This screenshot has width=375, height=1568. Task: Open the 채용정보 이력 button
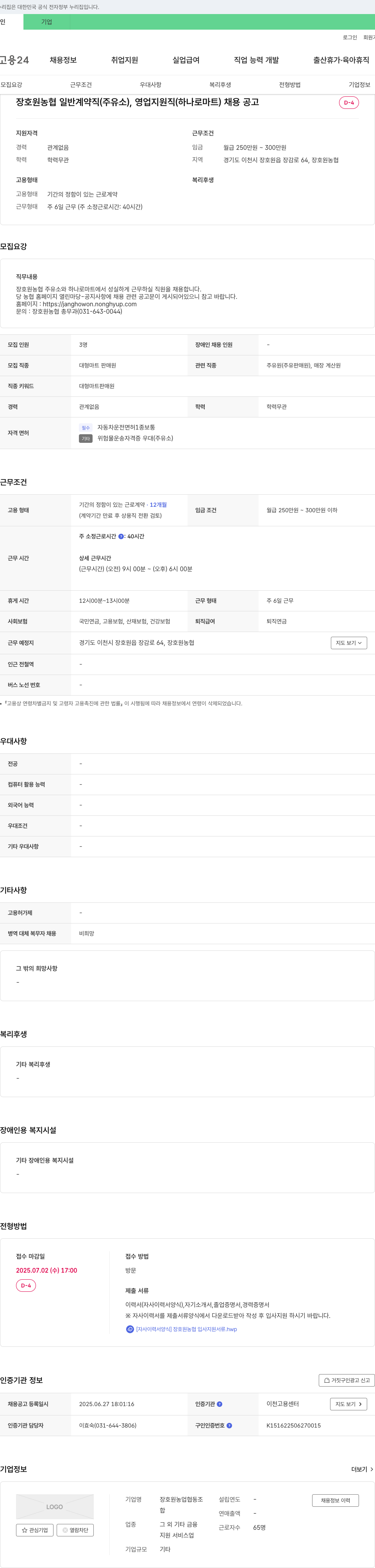pos(336,1501)
